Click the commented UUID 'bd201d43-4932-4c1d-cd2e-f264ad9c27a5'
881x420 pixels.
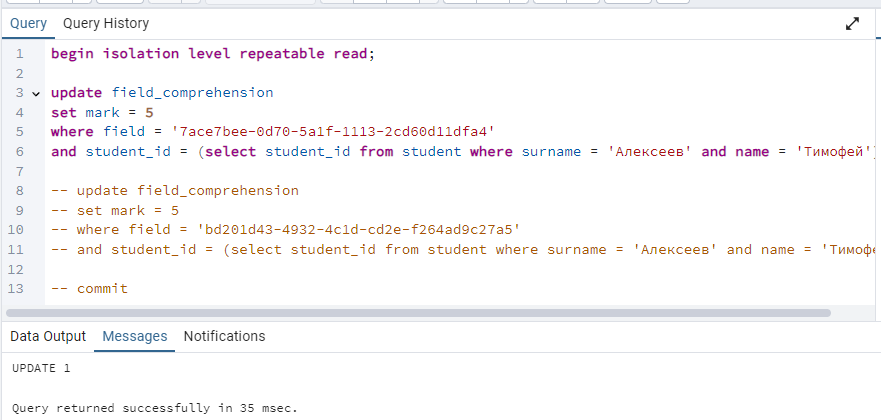click(358, 230)
